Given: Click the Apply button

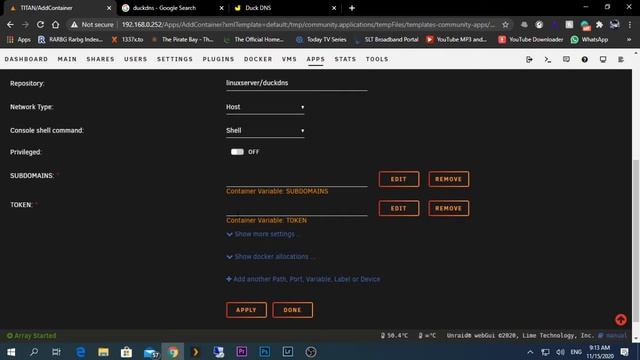Looking at the screenshot, I should (x=246, y=310).
